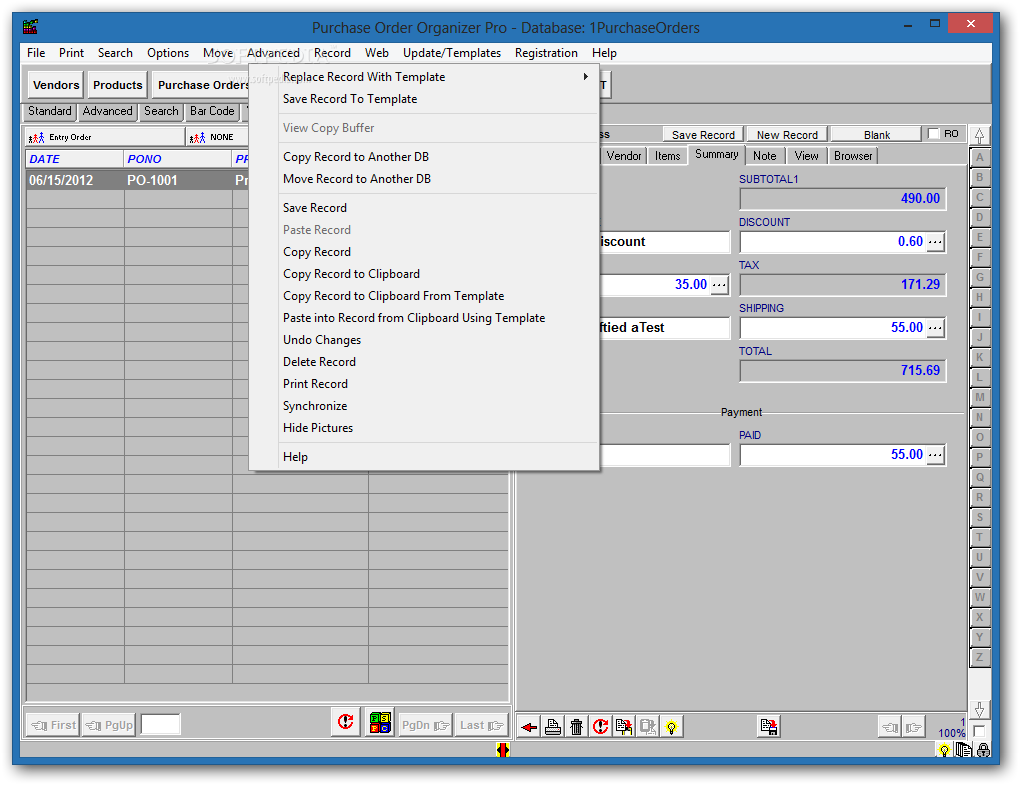Screen dimensions: 1020x785
Task: Select Undo Changes menu entry
Action: pyautogui.click(x=423, y=340)
